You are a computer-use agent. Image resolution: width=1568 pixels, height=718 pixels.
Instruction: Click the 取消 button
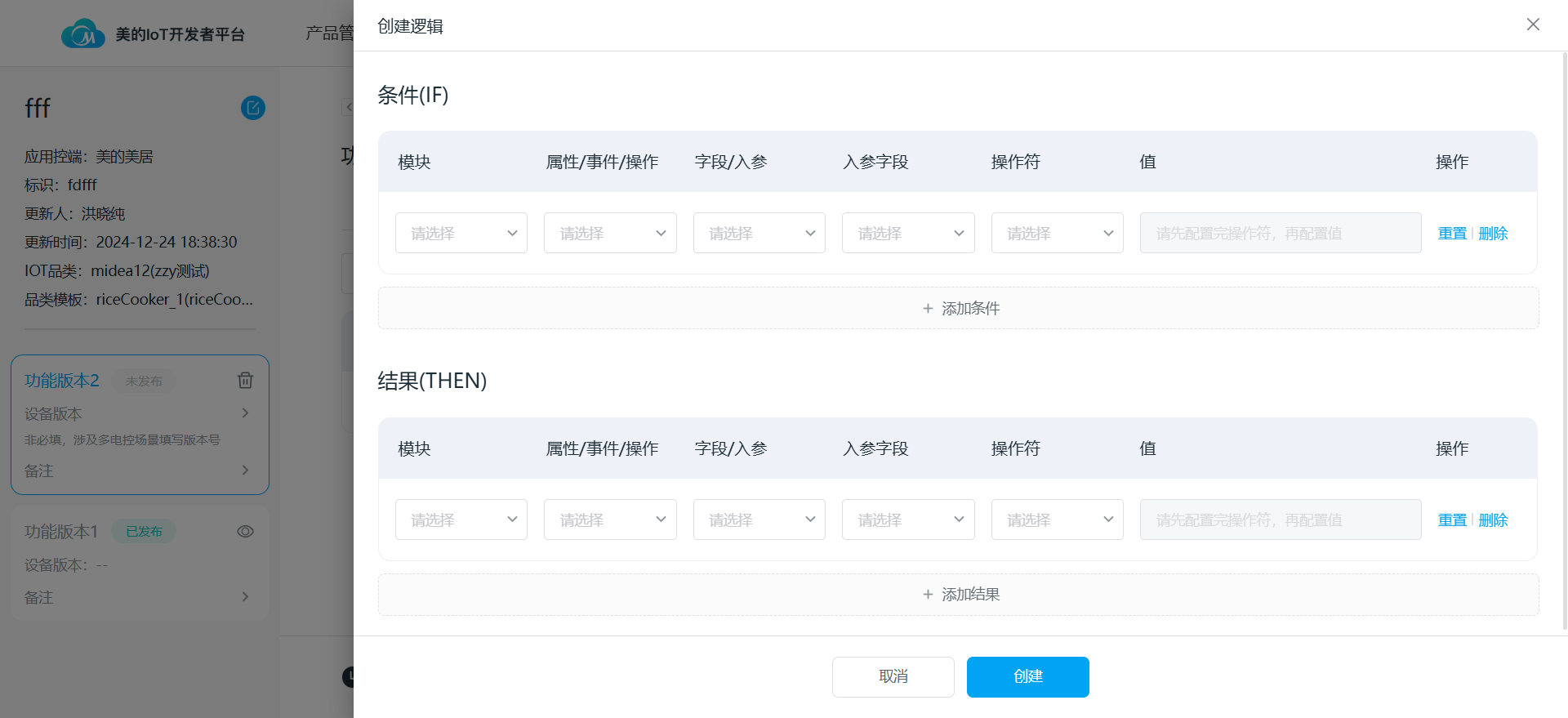893,677
